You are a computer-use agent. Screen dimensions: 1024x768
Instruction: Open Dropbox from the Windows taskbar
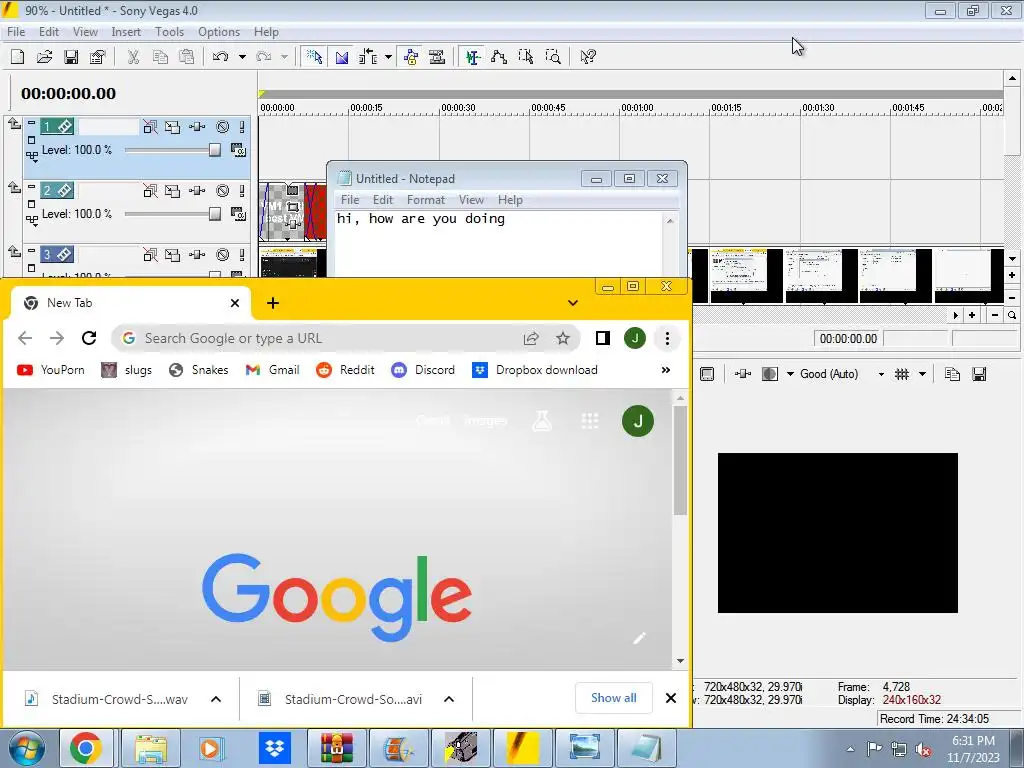pyautogui.click(x=275, y=748)
